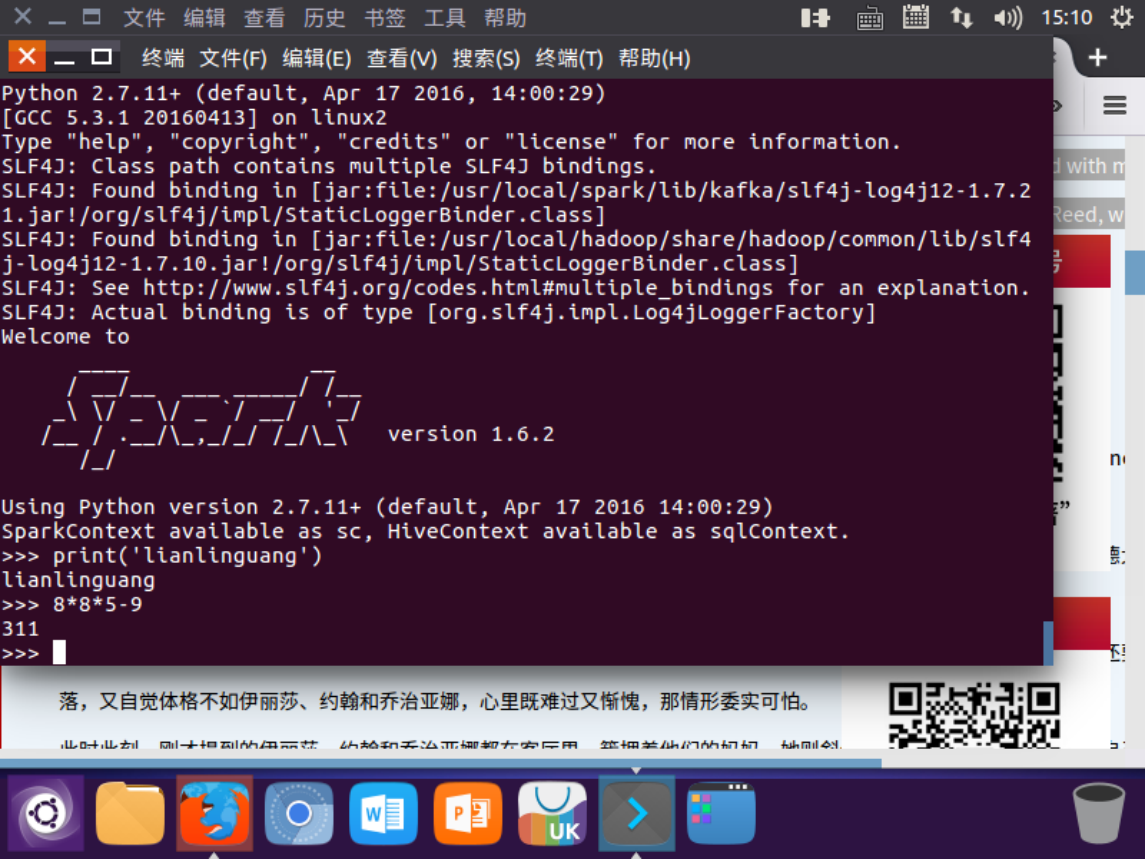Open the file manager folder icon

click(130, 813)
